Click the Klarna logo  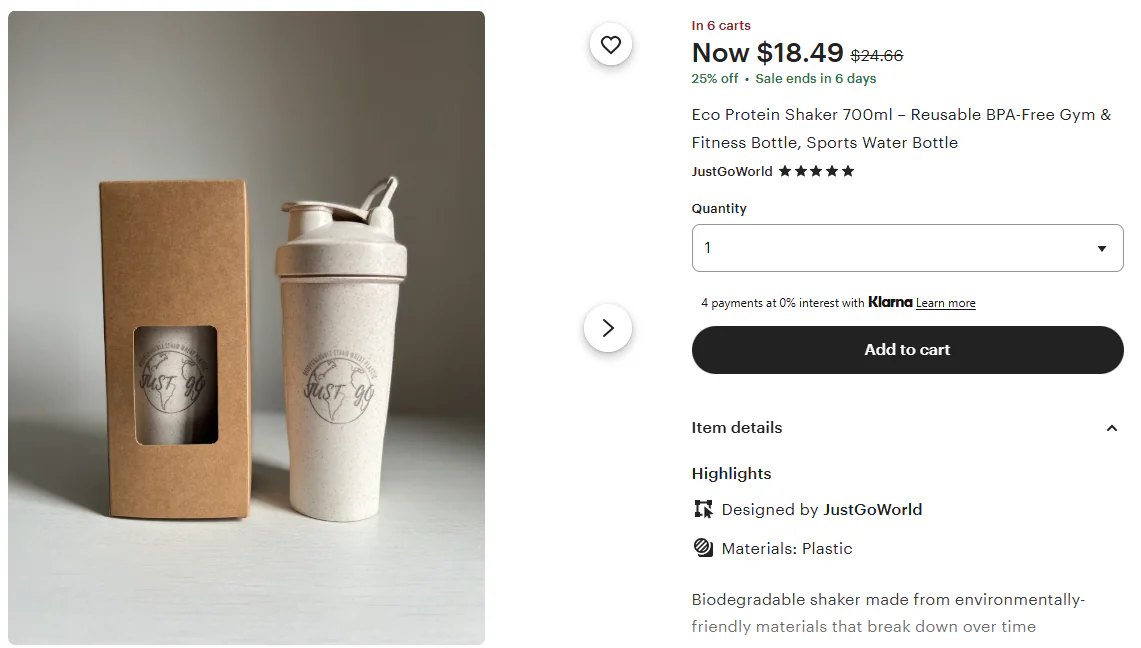[x=890, y=302]
